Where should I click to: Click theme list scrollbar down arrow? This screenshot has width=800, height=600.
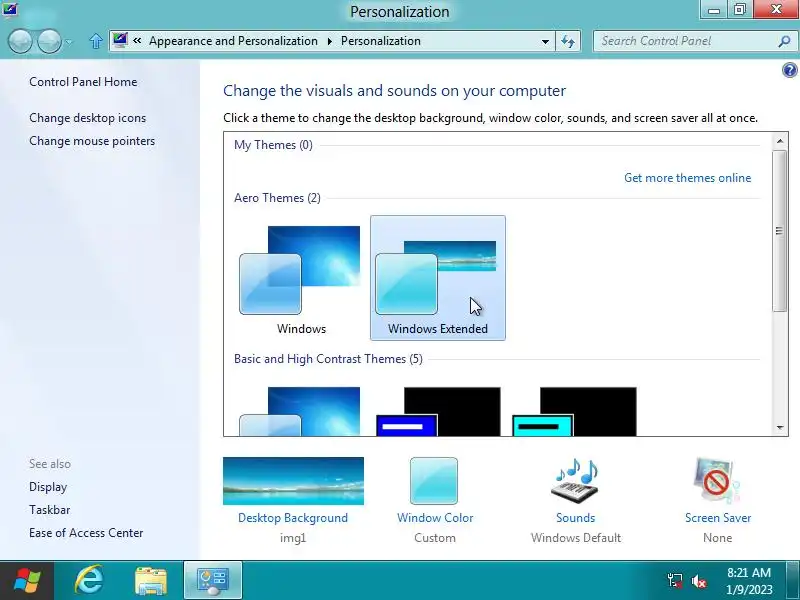(x=780, y=428)
